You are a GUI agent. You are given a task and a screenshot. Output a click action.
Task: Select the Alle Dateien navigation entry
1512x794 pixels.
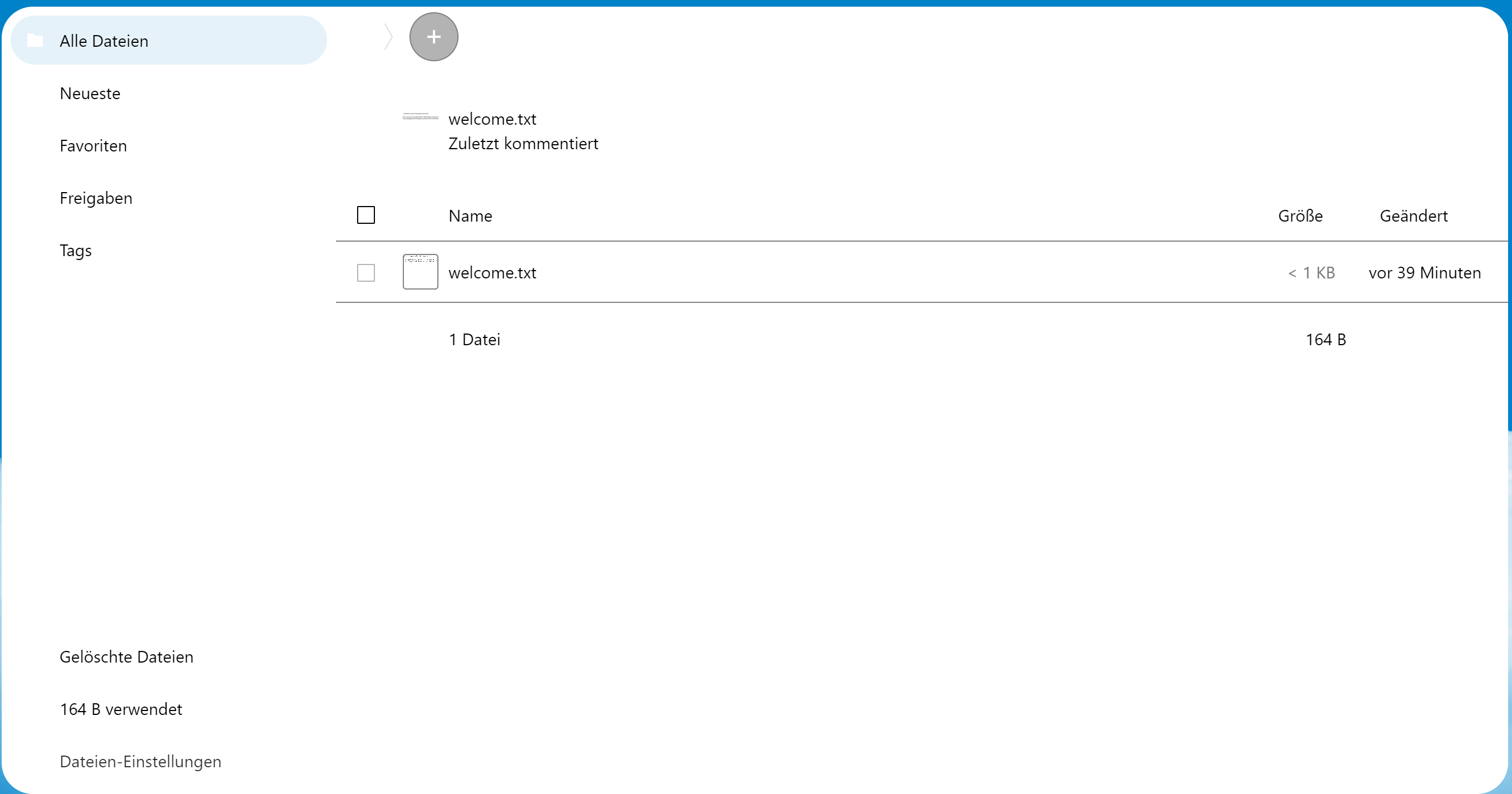[104, 41]
